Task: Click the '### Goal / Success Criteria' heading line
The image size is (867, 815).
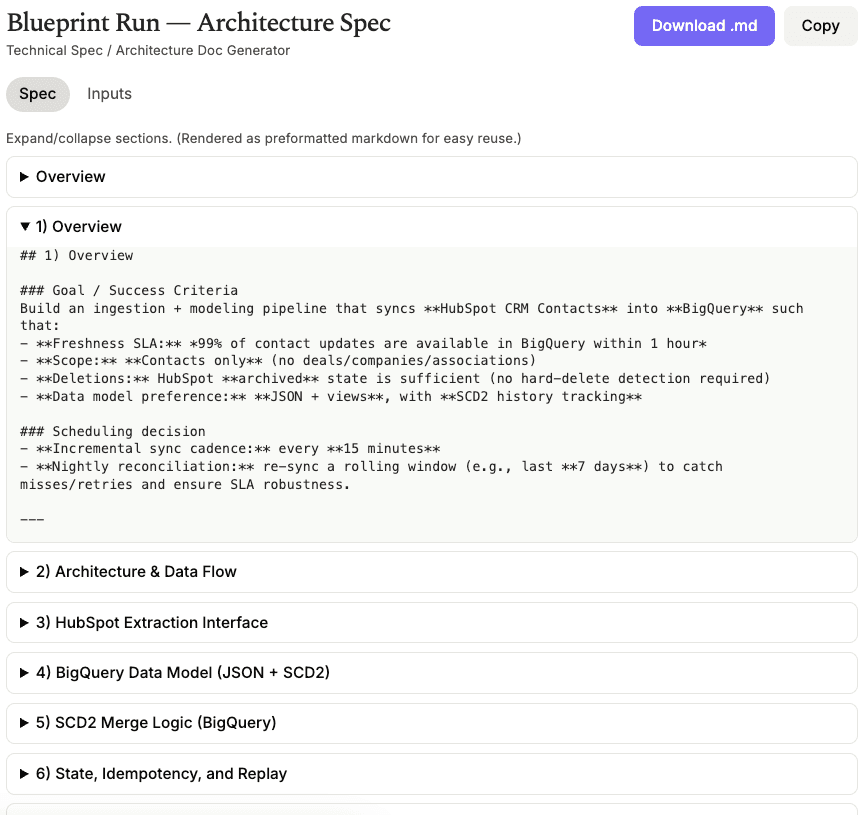Action: [129, 290]
